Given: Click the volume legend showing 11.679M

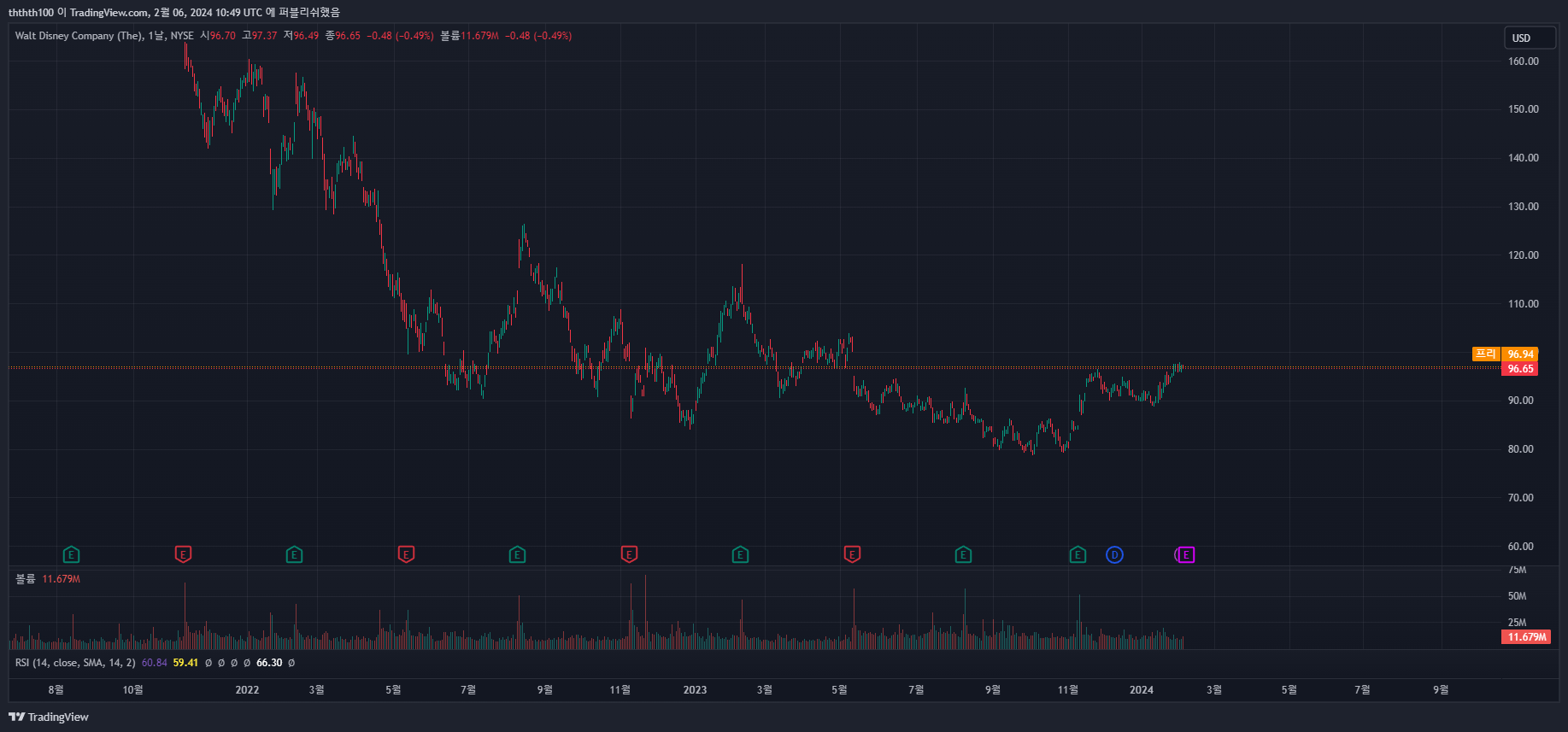Looking at the screenshot, I should pyautogui.click(x=48, y=579).
